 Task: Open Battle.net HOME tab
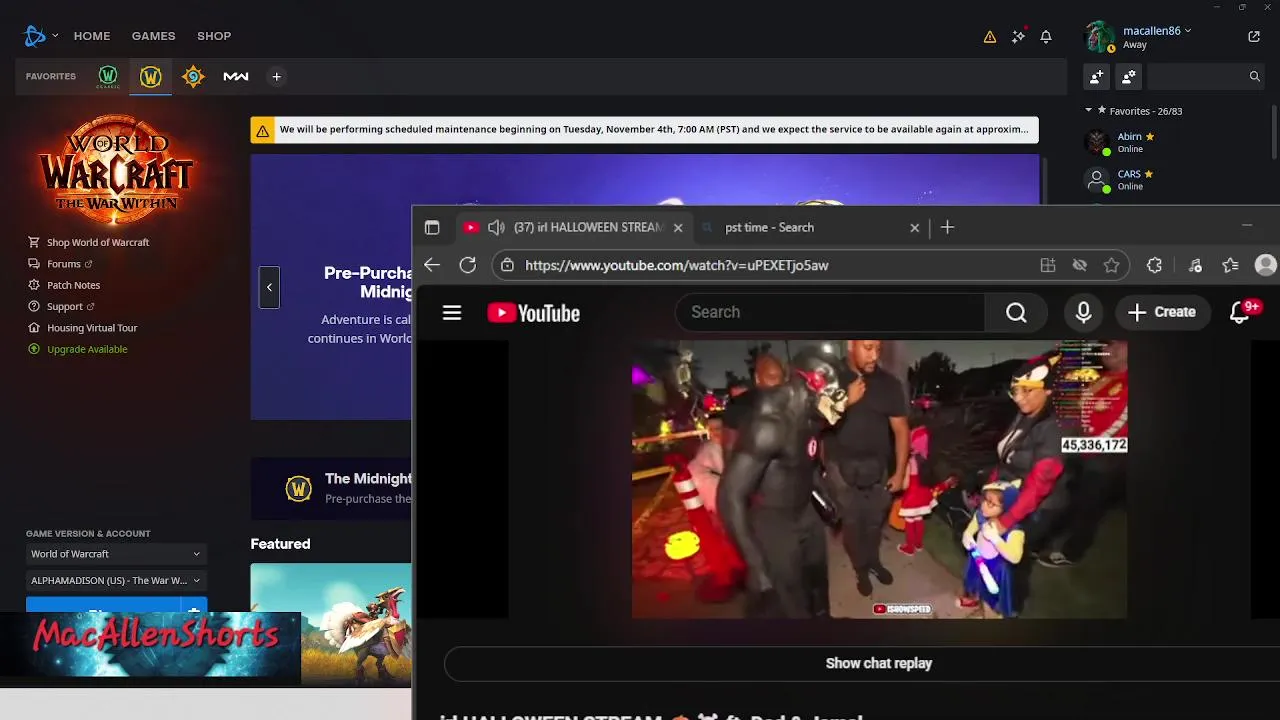coord(92,36)
